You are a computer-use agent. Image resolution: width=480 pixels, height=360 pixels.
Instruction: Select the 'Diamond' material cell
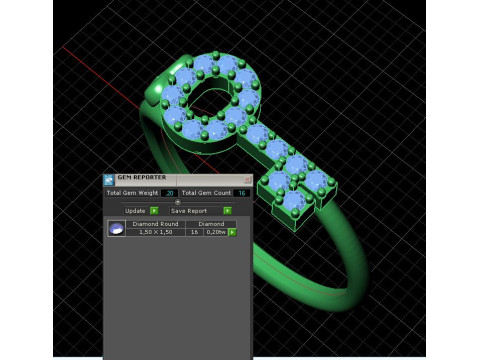[x=211, y=224]
